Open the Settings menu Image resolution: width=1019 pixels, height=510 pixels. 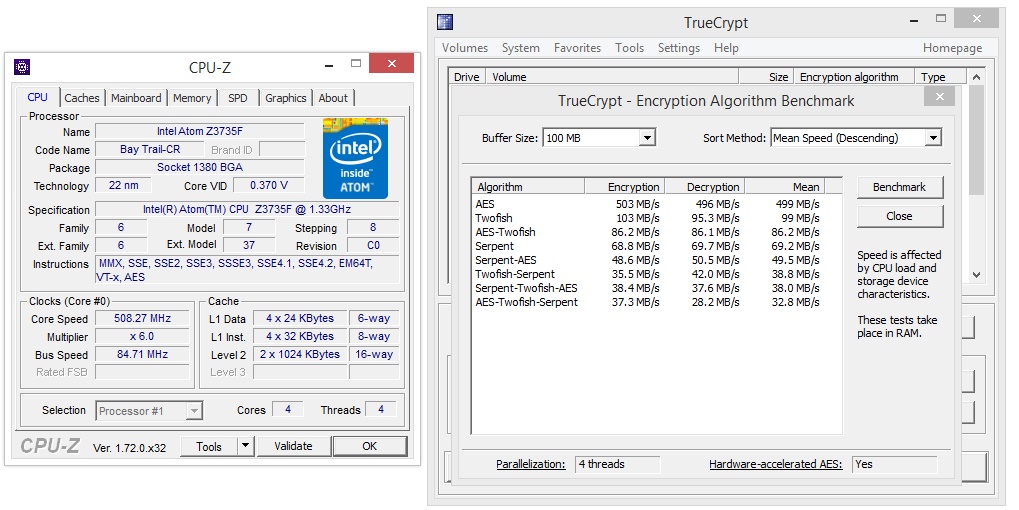point(678,47)
